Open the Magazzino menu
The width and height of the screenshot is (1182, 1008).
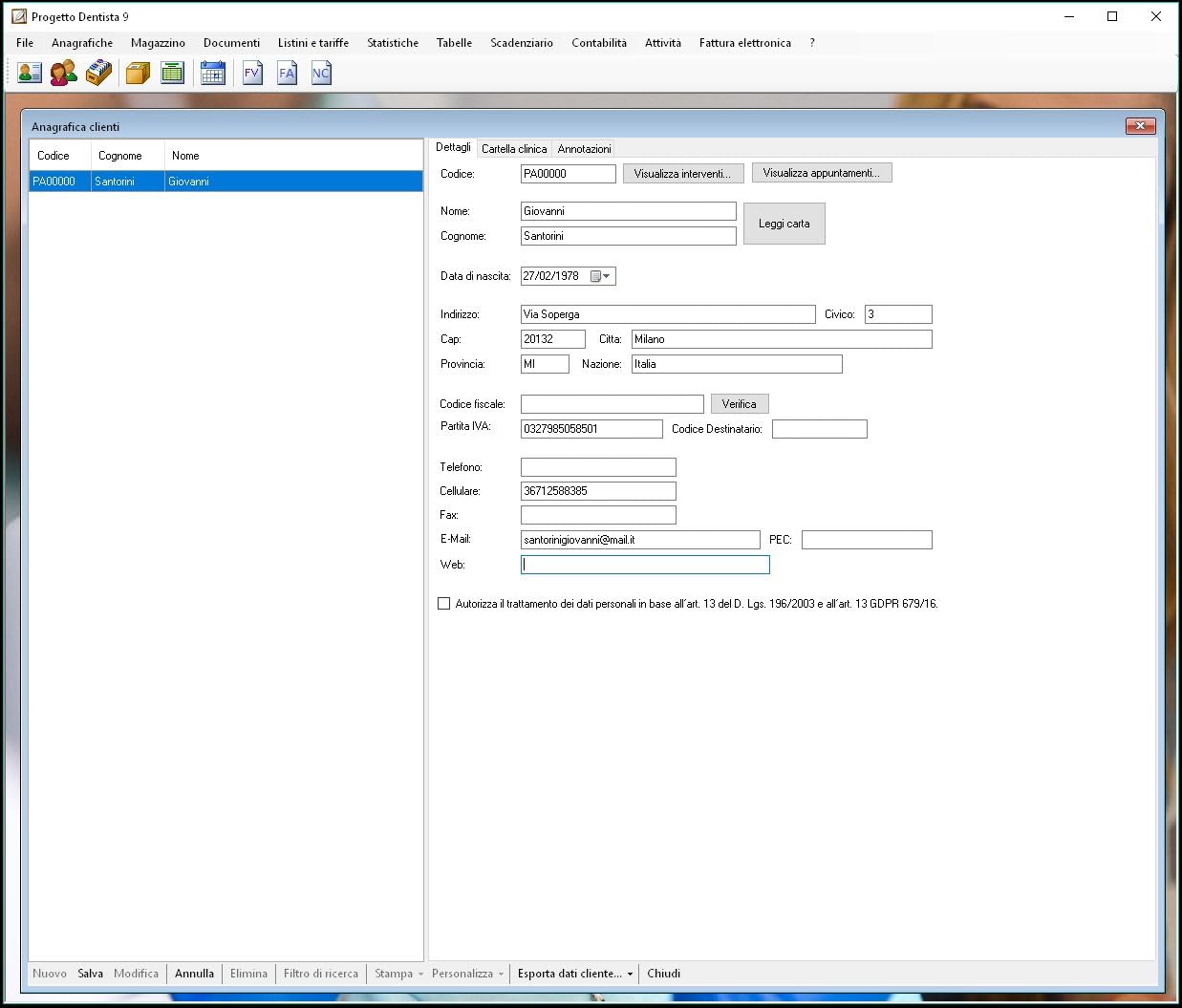tap(158, 43)
